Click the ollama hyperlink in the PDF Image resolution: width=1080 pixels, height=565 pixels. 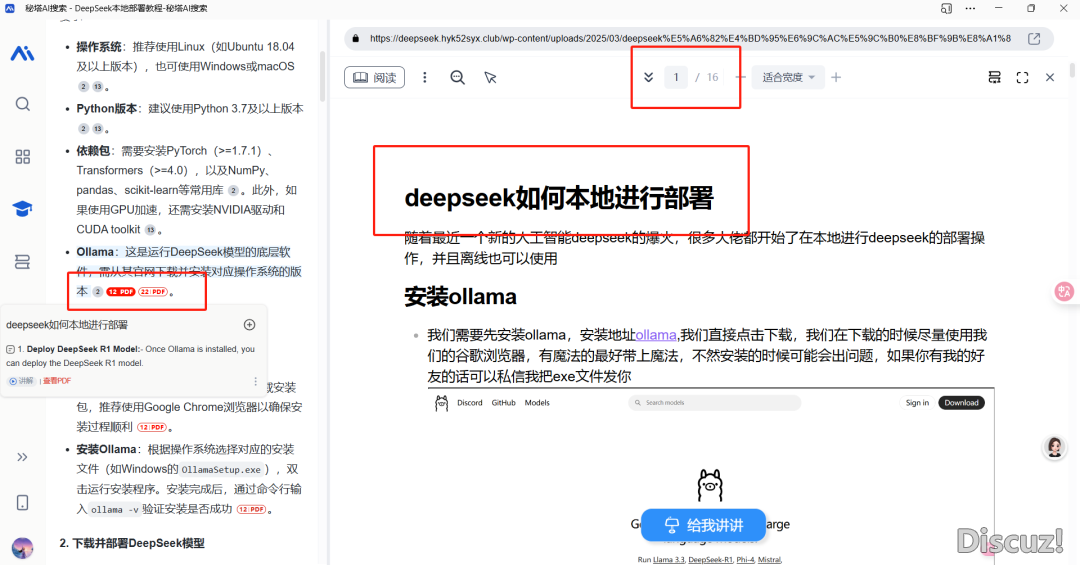pyautogui.click(x=656, y=335)
